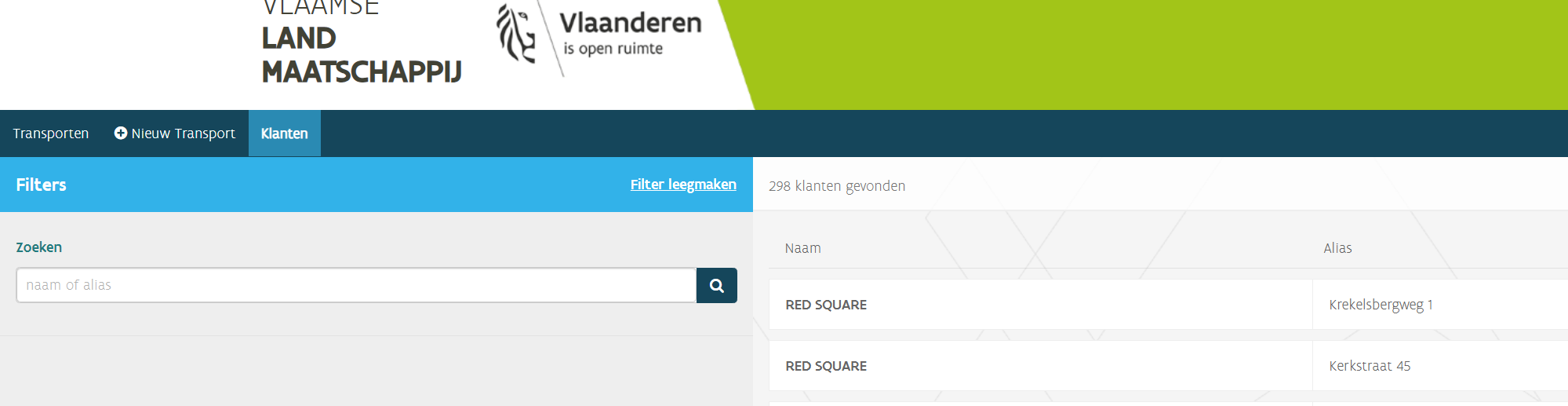
Task: Click the Vlaanderen lion logo
Action: [x=516, y=33]
